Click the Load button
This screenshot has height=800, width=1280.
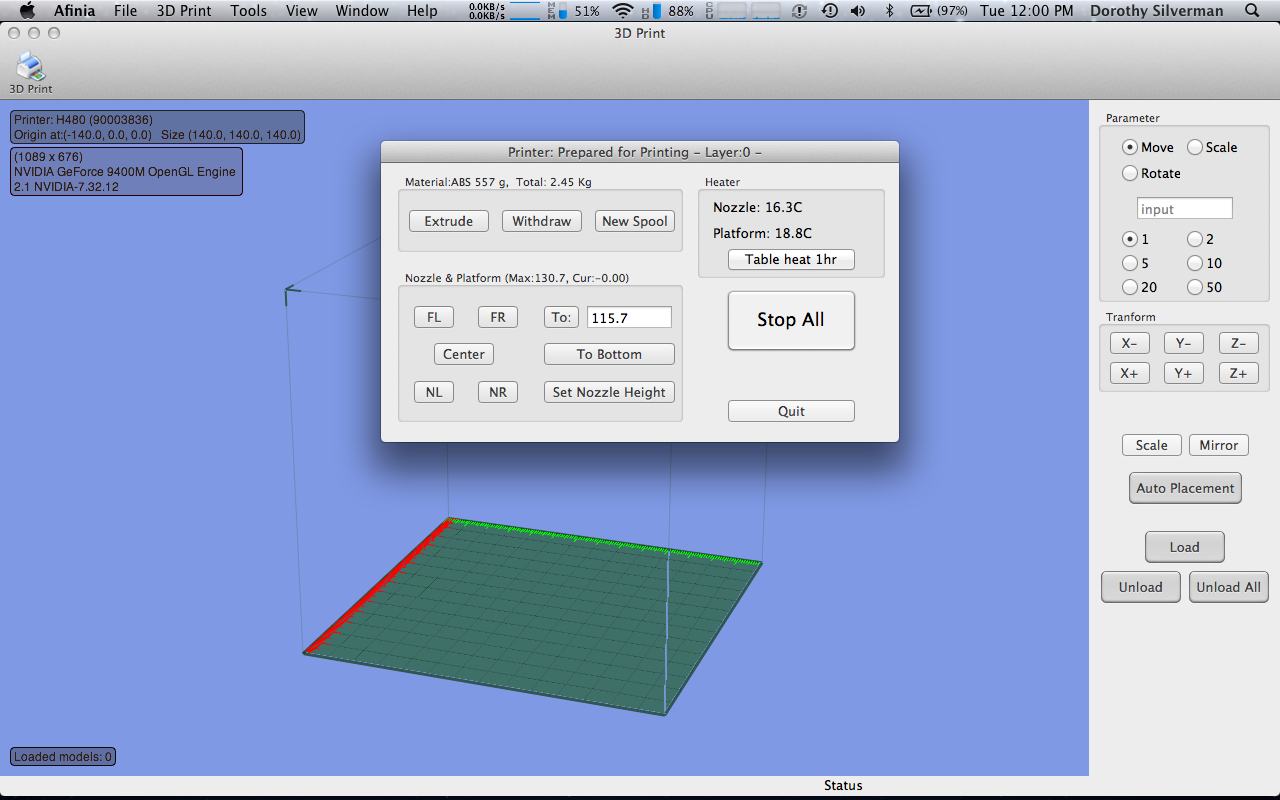1185,547
